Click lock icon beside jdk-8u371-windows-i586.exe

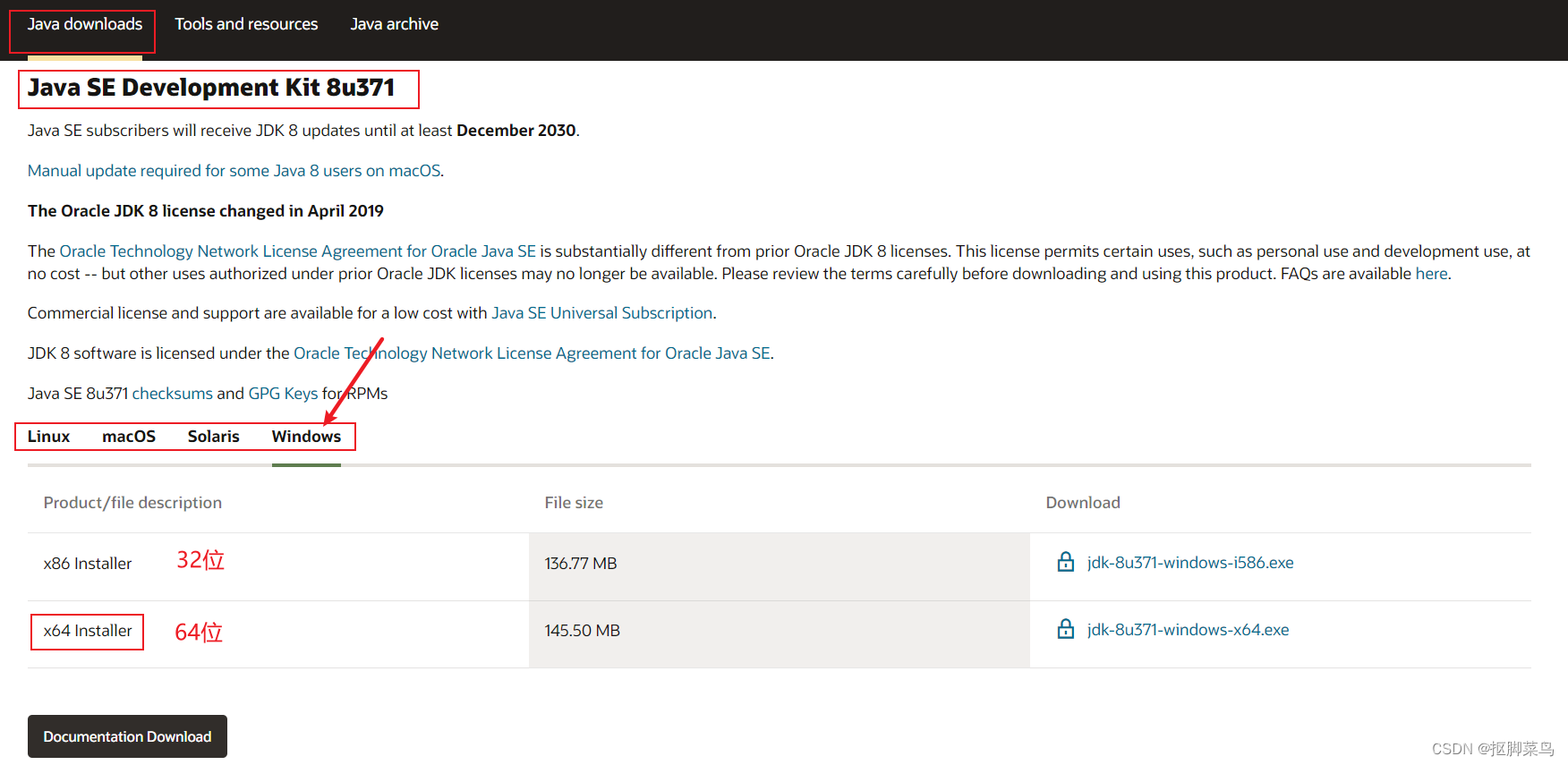click(x=1065, y=562)
